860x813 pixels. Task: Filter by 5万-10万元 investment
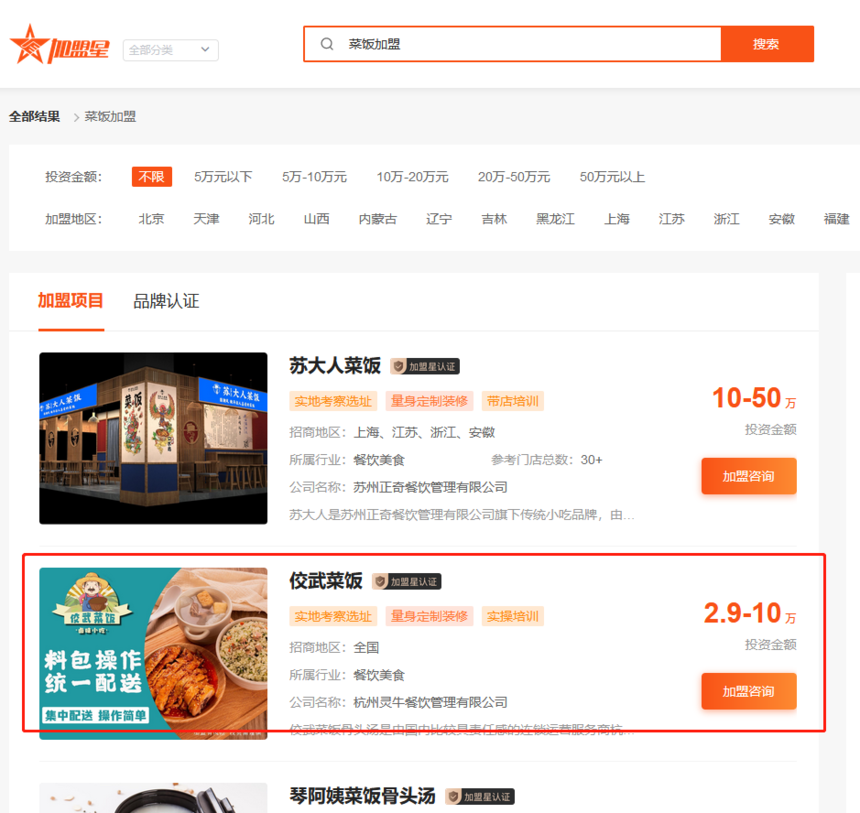315,177
